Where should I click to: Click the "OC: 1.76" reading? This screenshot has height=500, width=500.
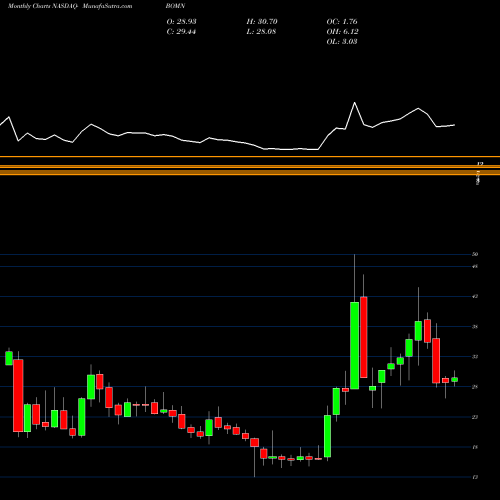(x=342, y=22)
